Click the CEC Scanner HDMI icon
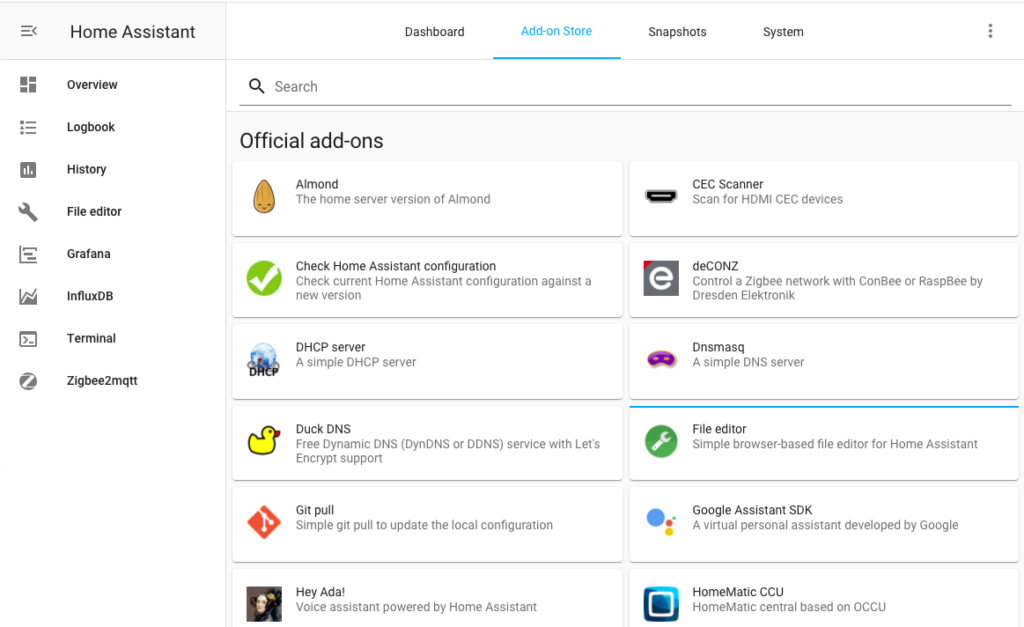The image size is (1024, 627). [x=661, y=196]
